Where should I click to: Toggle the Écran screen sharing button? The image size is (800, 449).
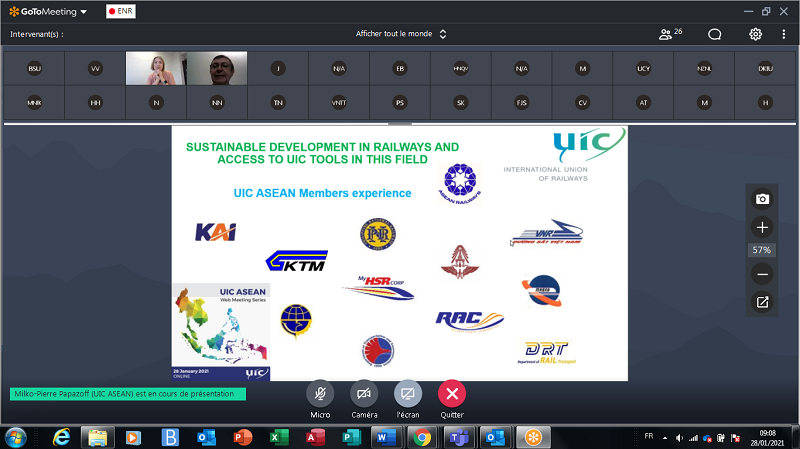pos(408,393)
